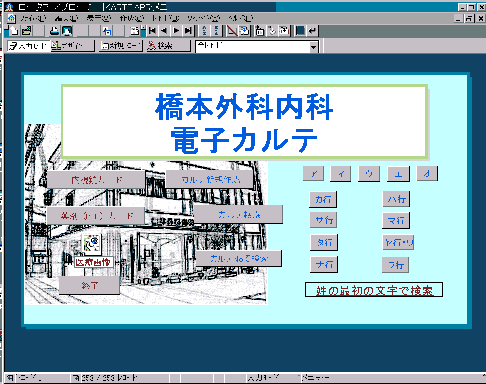Click the タ行 search button

(x=324, y=242)
